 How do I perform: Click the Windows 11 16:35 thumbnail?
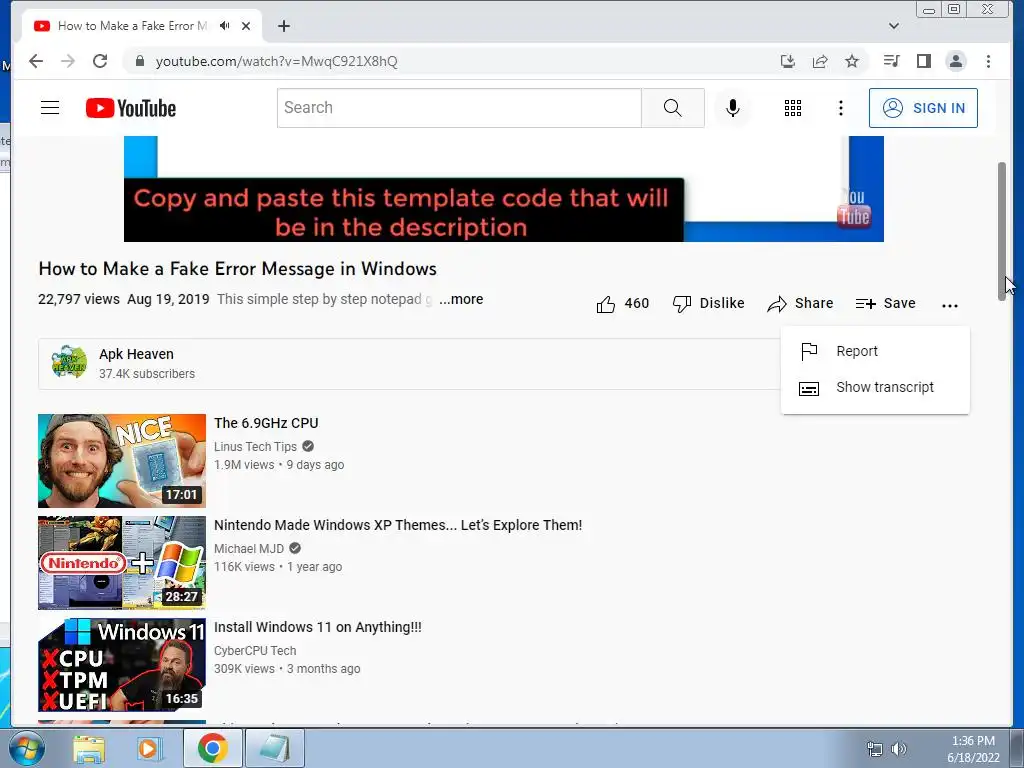121,664
